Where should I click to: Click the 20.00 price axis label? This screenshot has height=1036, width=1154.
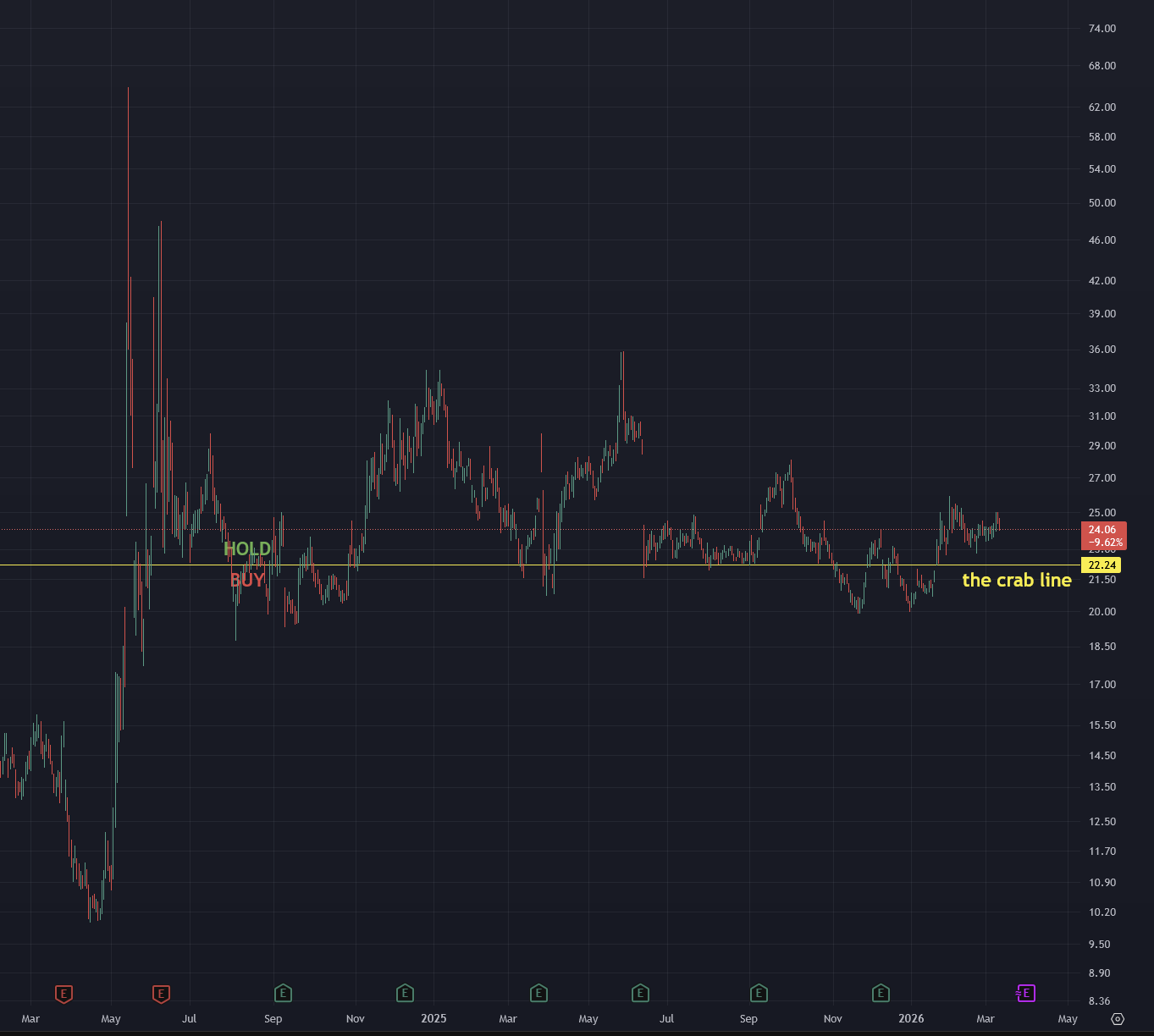[x=1102, y=612]
